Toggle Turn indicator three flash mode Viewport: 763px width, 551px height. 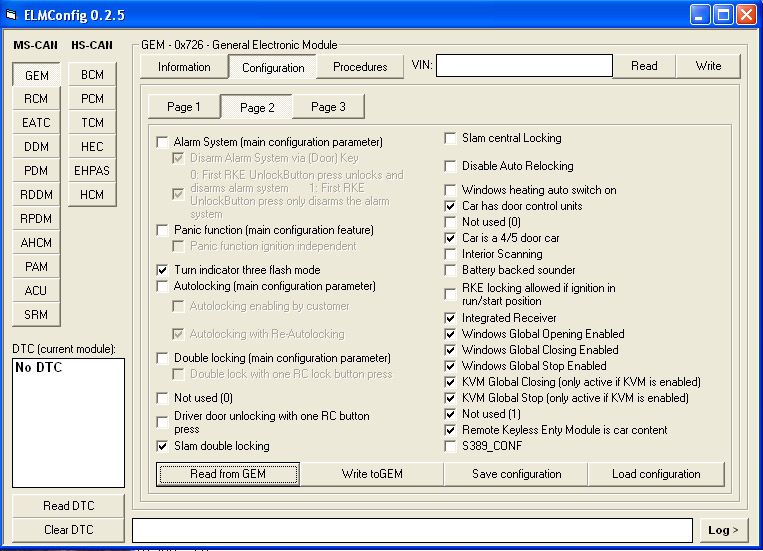[163, 270]
